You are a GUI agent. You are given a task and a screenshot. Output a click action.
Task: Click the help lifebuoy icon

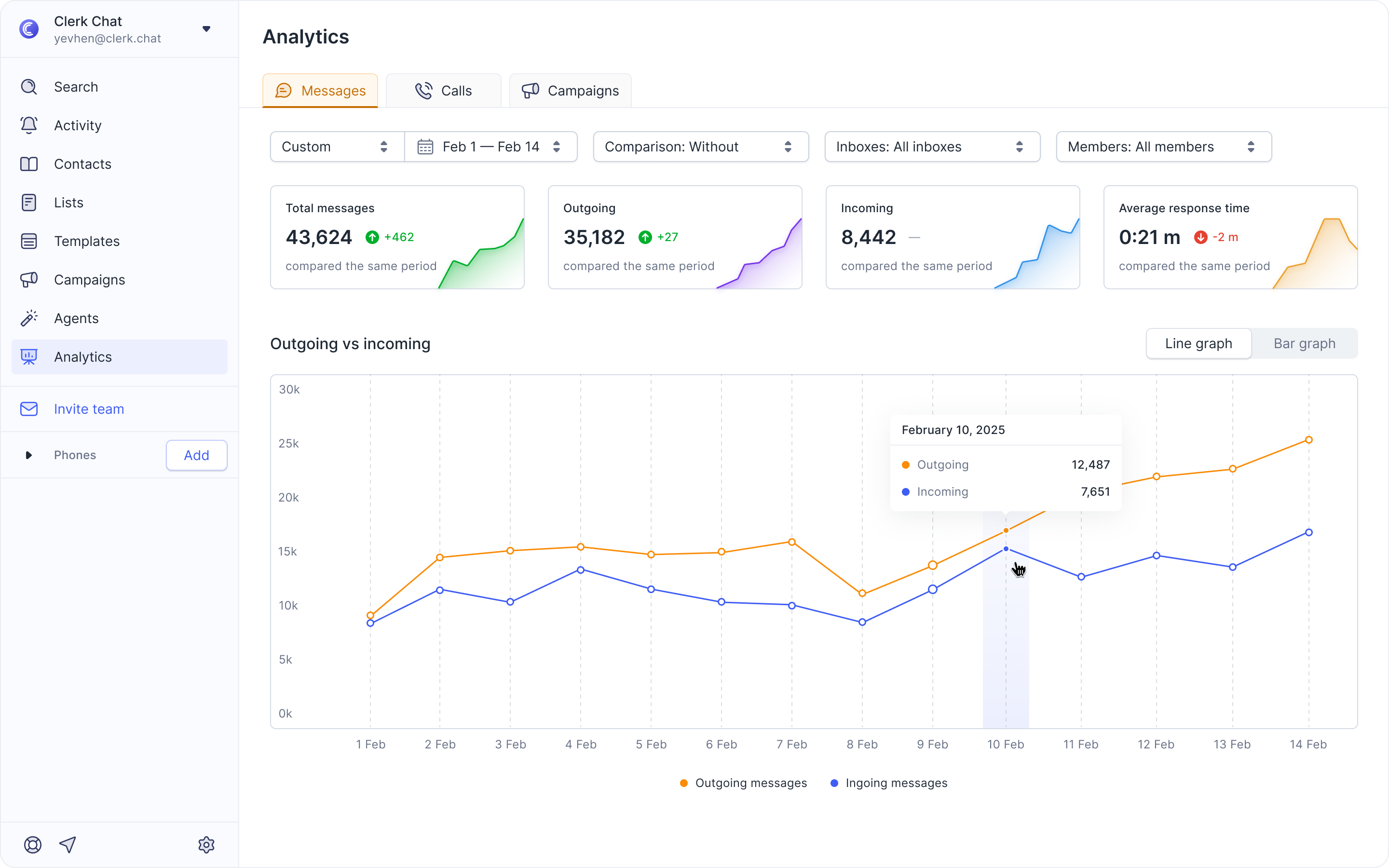click(33, 844)
